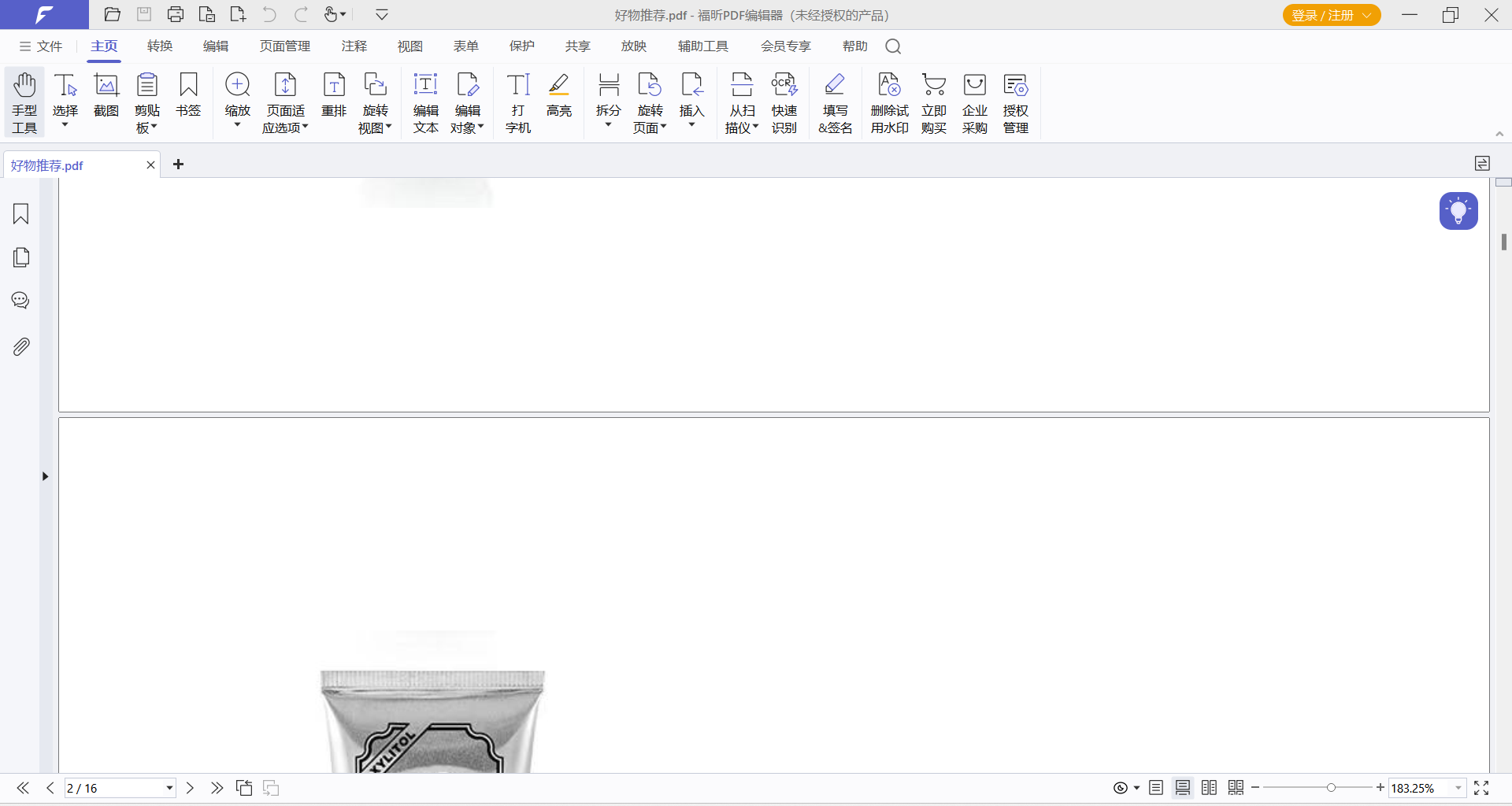This screenshot has width=1512, height=806.
Task: Switch to continuous page view mode
Action: click(x=1183, y=788)
